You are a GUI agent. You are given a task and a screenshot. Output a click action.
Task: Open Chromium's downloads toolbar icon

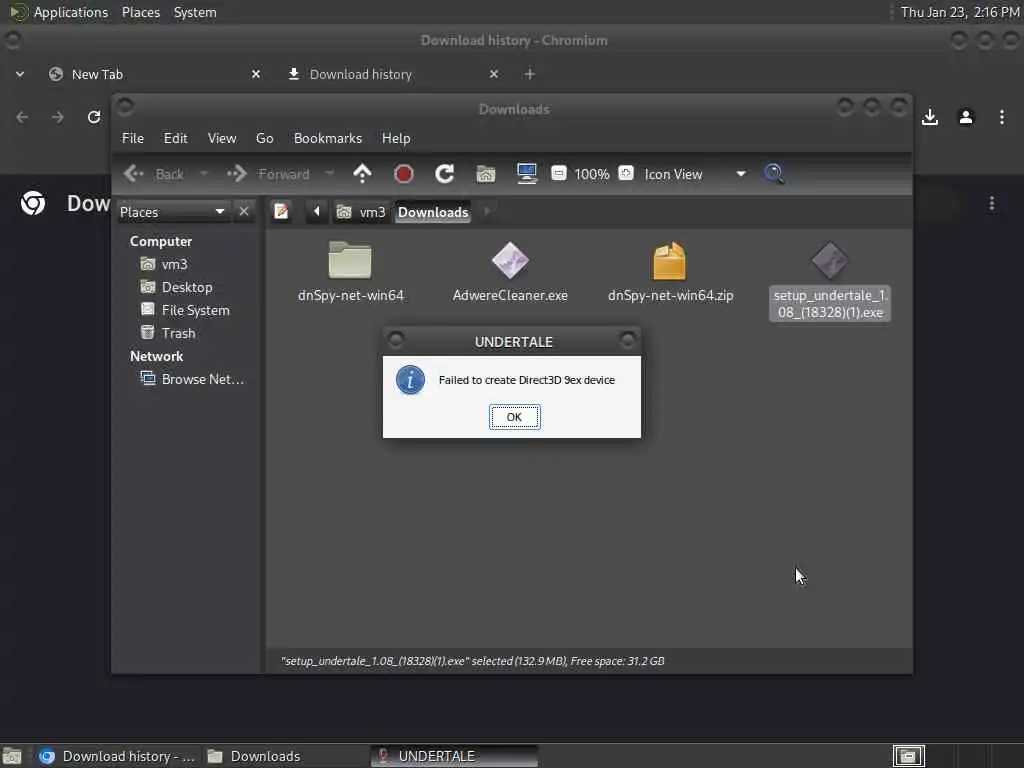click(x=930, y=117)
